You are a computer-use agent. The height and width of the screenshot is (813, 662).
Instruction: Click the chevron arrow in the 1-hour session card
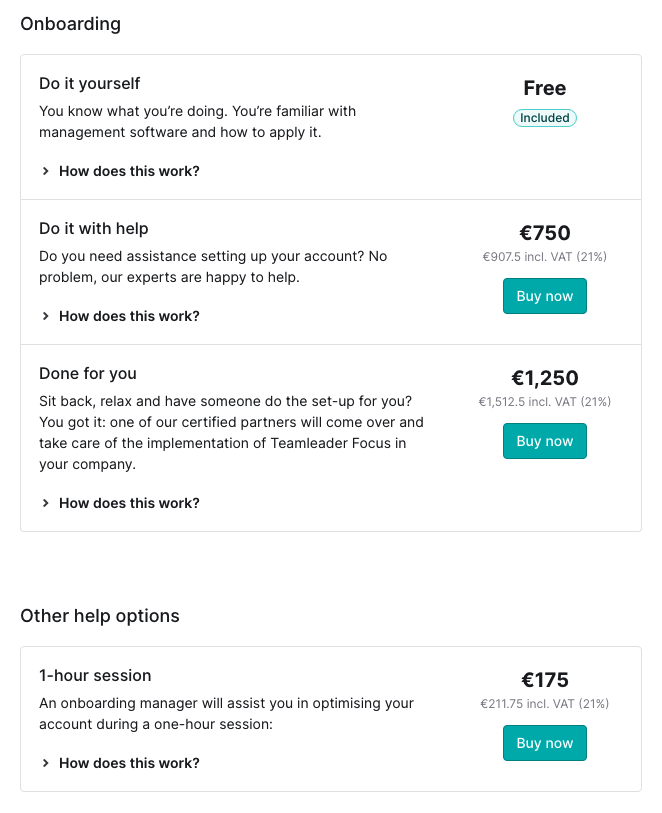pos(45,763)
